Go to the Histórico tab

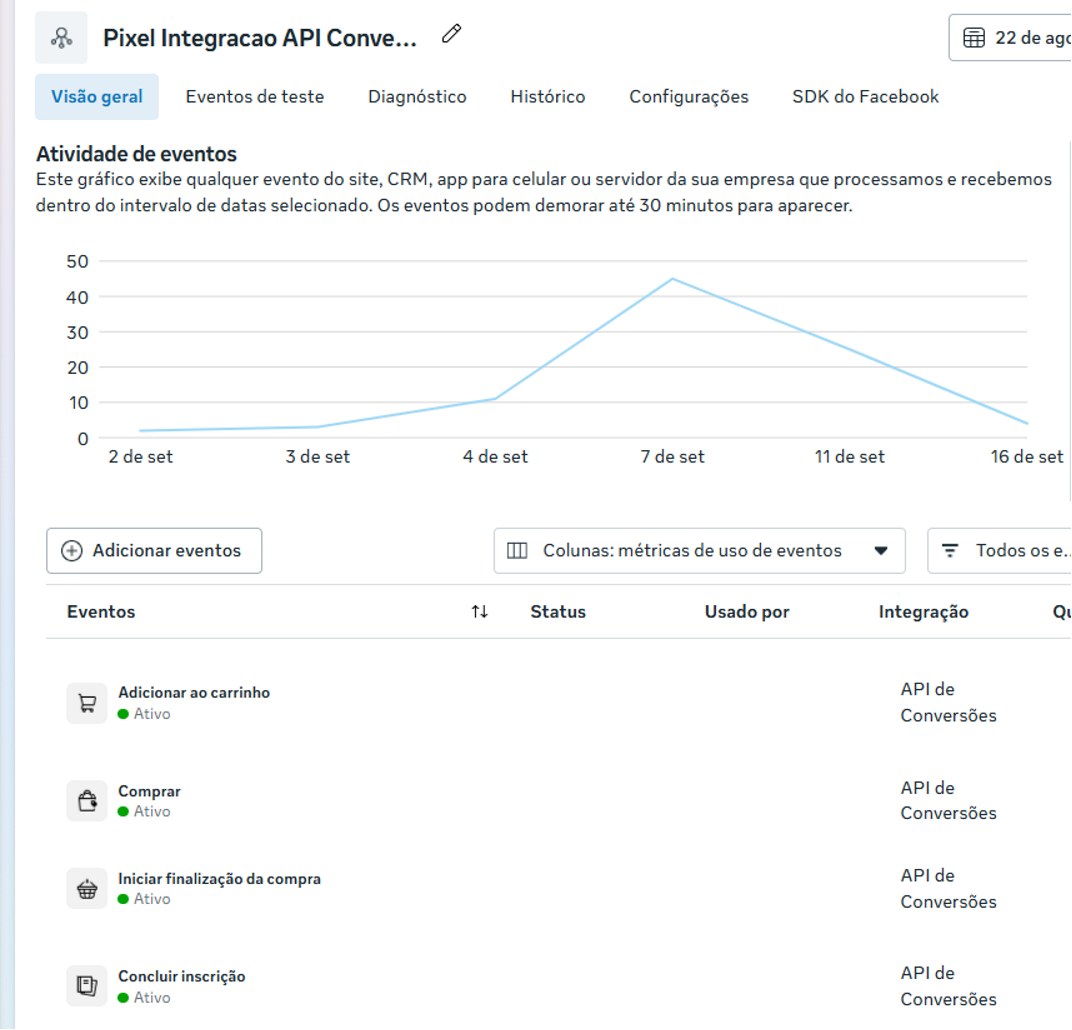[x=548, y=96]
